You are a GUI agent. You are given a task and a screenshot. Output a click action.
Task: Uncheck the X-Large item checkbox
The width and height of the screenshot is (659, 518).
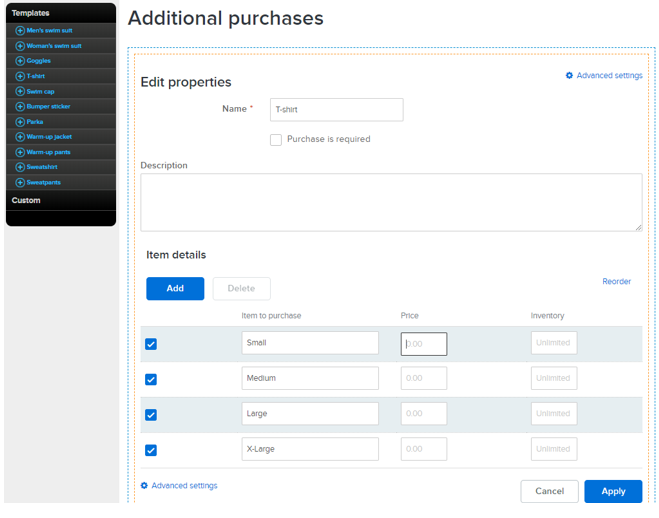pyautogui.click(x=151, y=450)
